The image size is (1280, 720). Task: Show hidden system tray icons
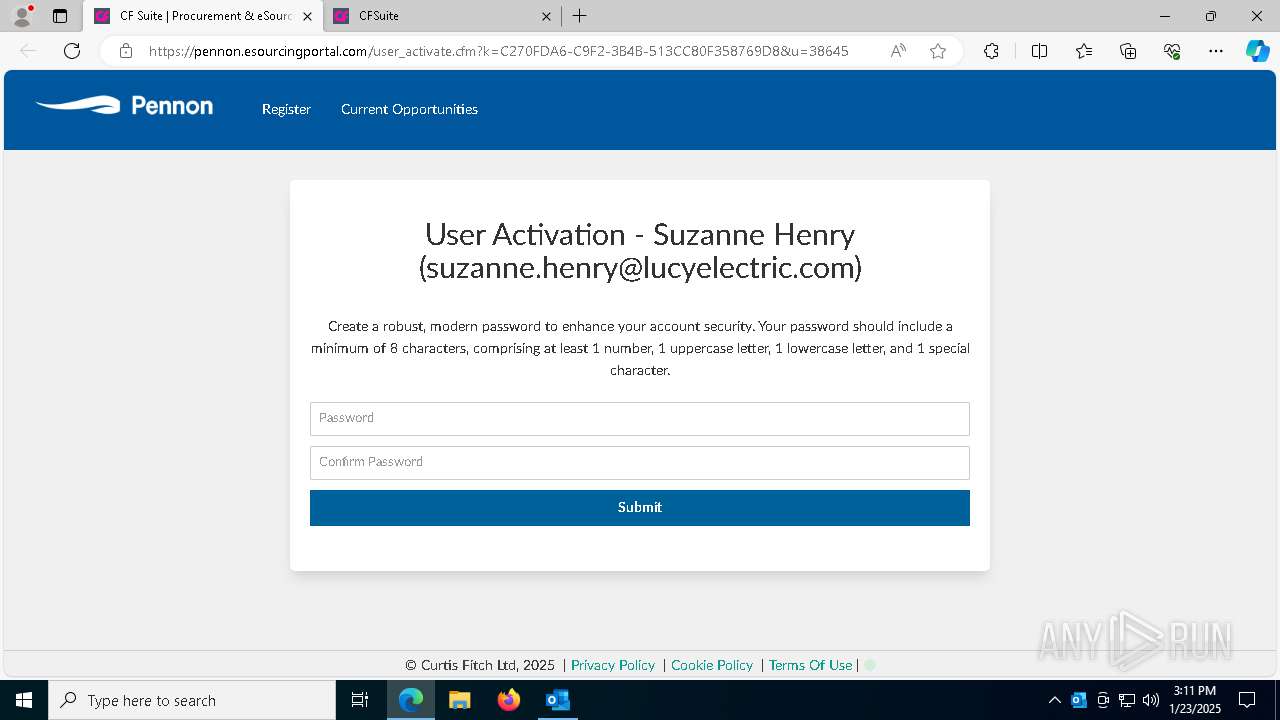tap(1054, 700)
